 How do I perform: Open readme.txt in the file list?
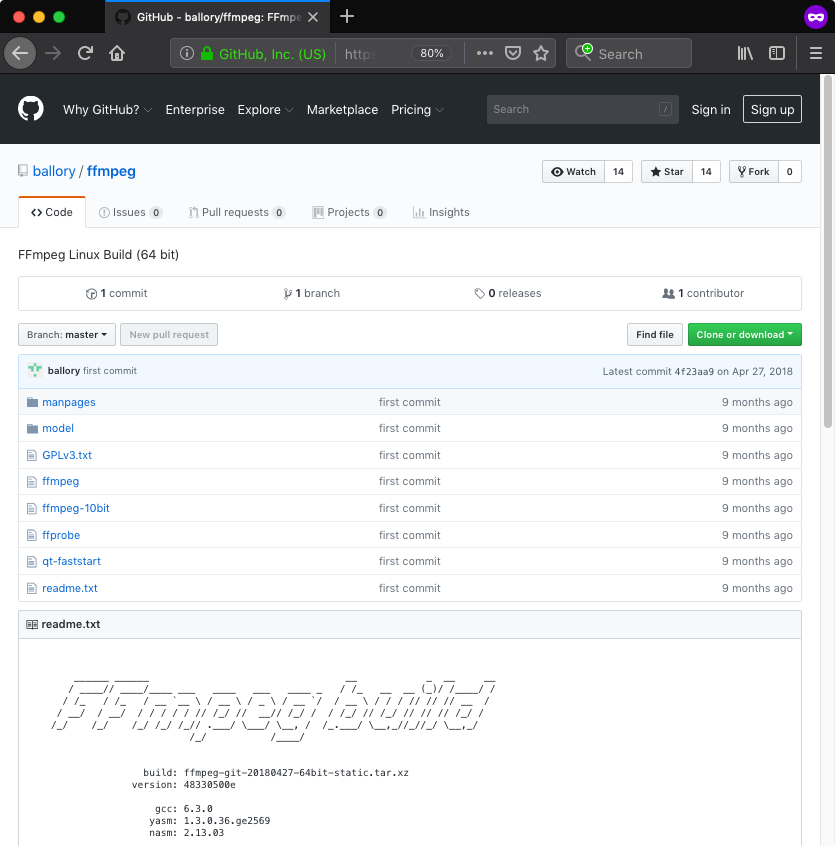pyautogui.click(x=70, y=588)
